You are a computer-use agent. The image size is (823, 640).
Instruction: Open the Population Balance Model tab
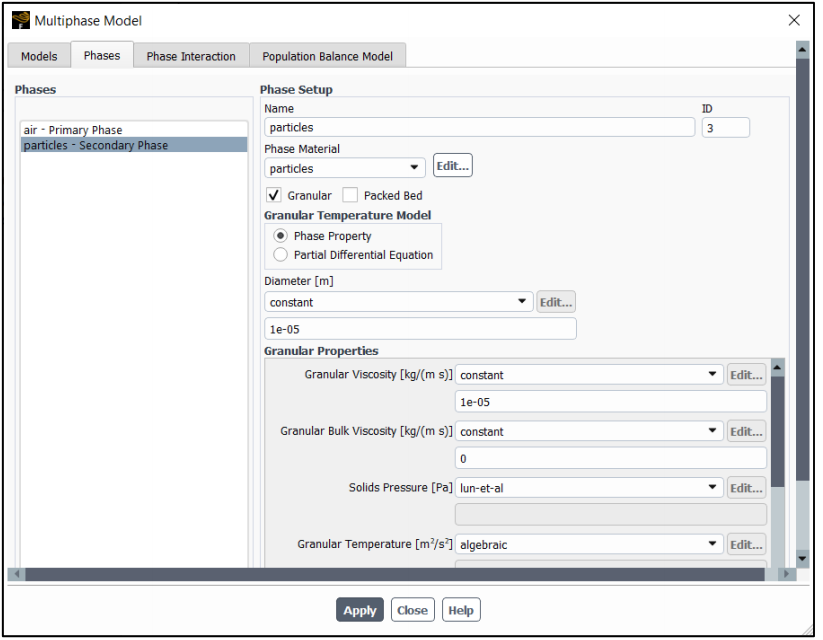(x=328, y=56)
